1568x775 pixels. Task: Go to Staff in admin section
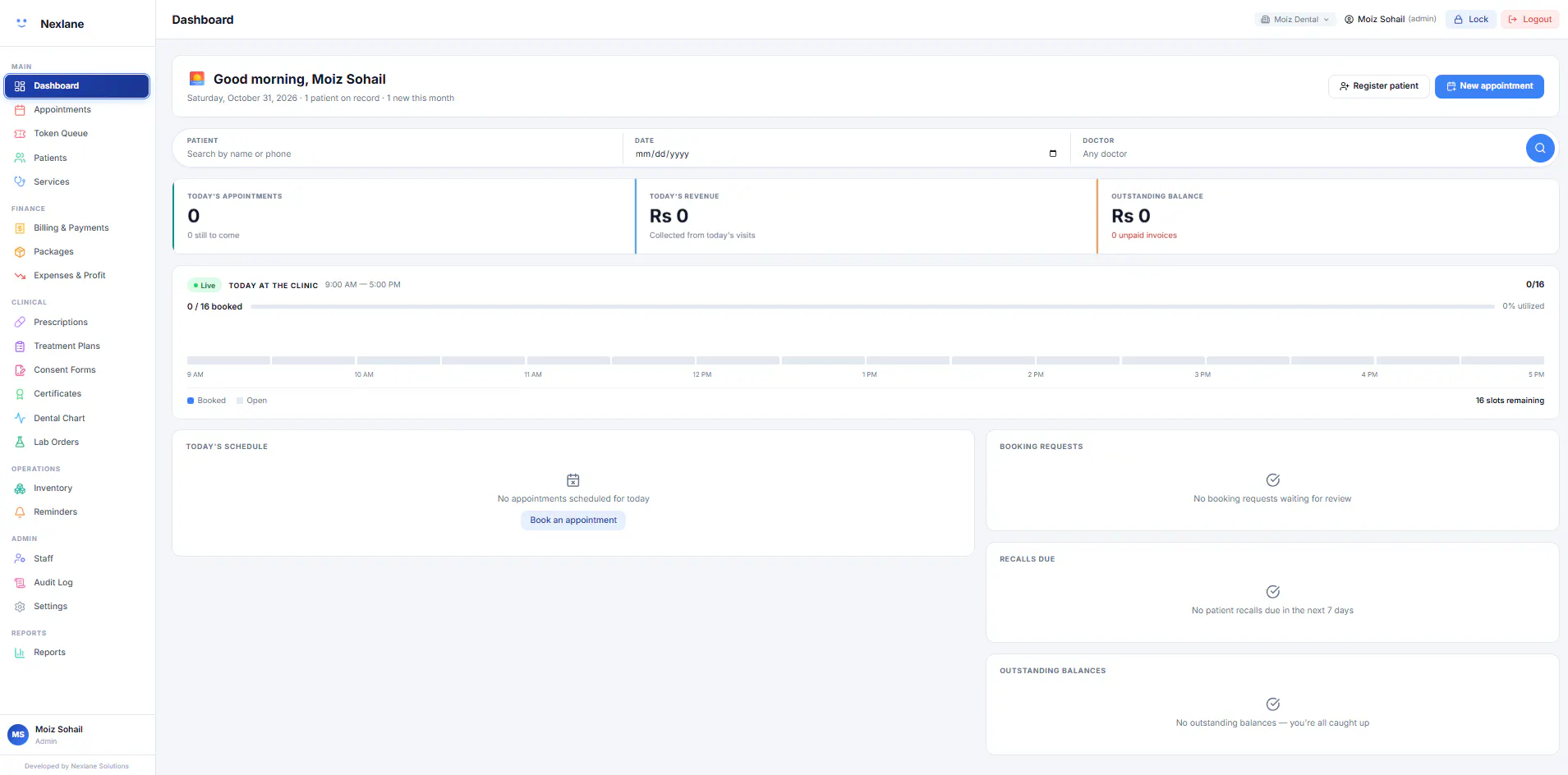point(77,559)
